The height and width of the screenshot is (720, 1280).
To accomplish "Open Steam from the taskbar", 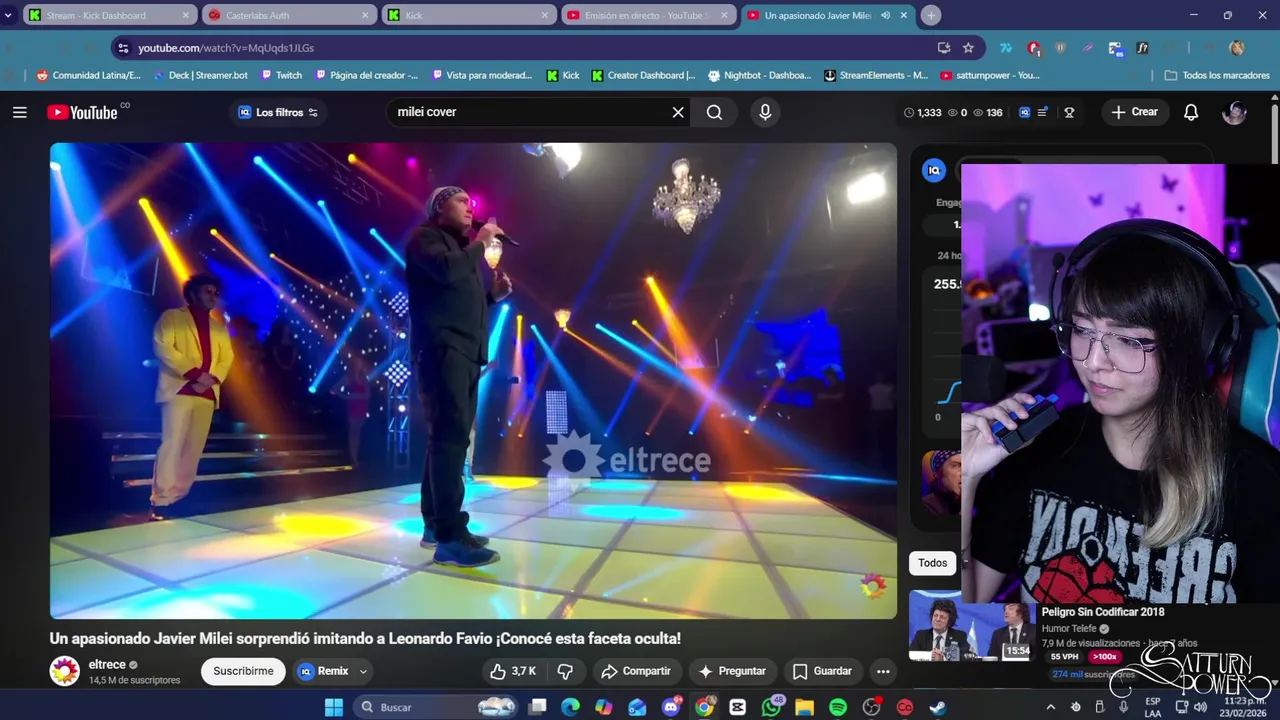I will (938, 707).
